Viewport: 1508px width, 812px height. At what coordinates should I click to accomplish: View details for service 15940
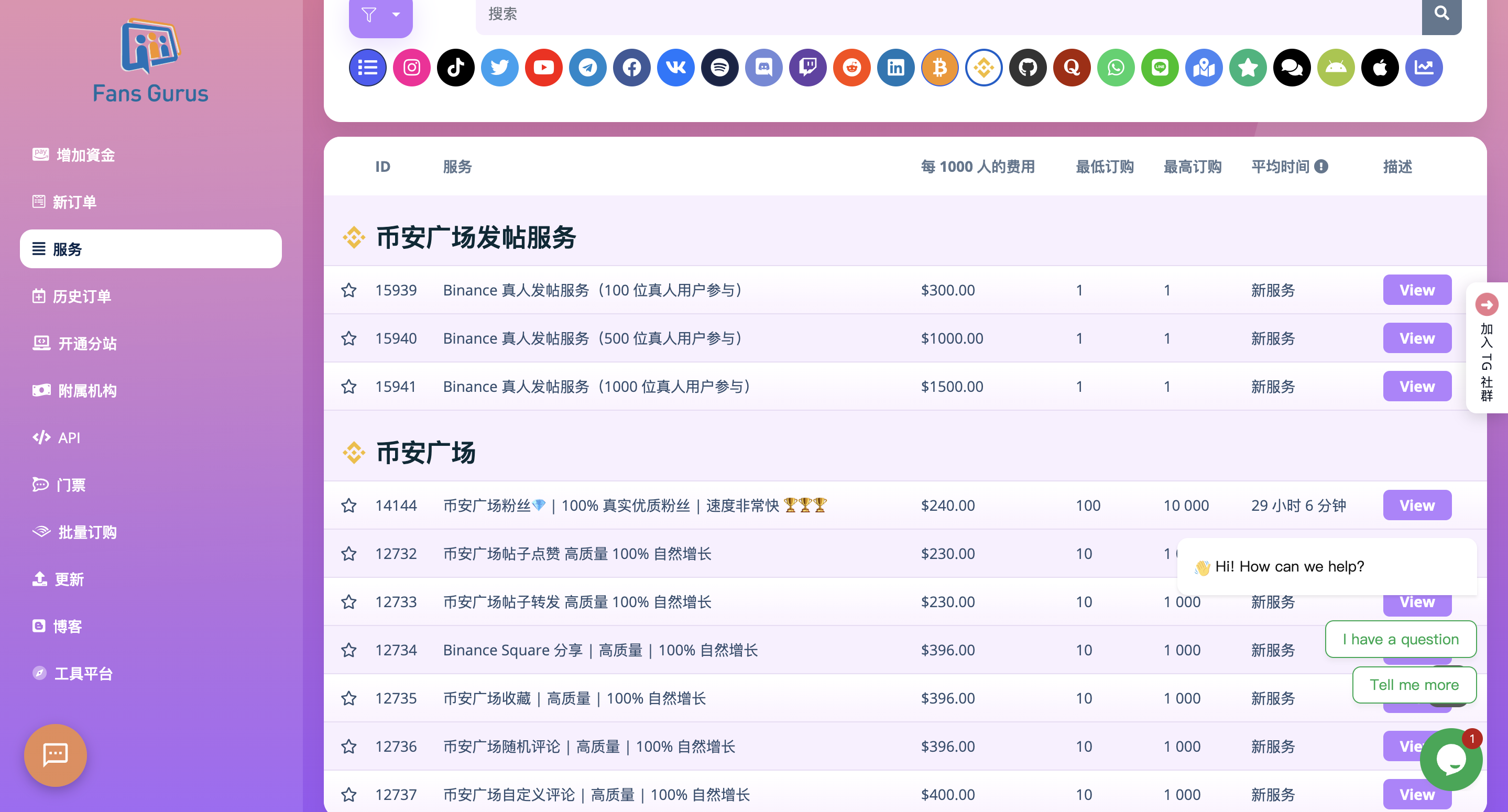[1417, 338]
